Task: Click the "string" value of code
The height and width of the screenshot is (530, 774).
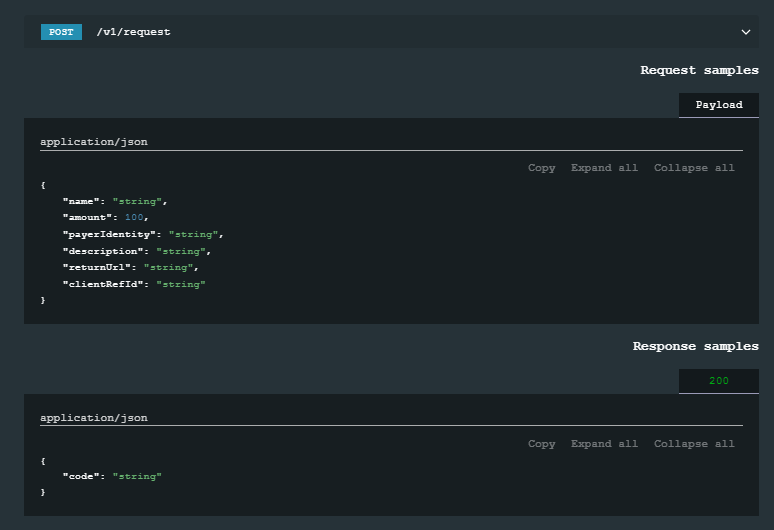Action: (x=137, y=476)
